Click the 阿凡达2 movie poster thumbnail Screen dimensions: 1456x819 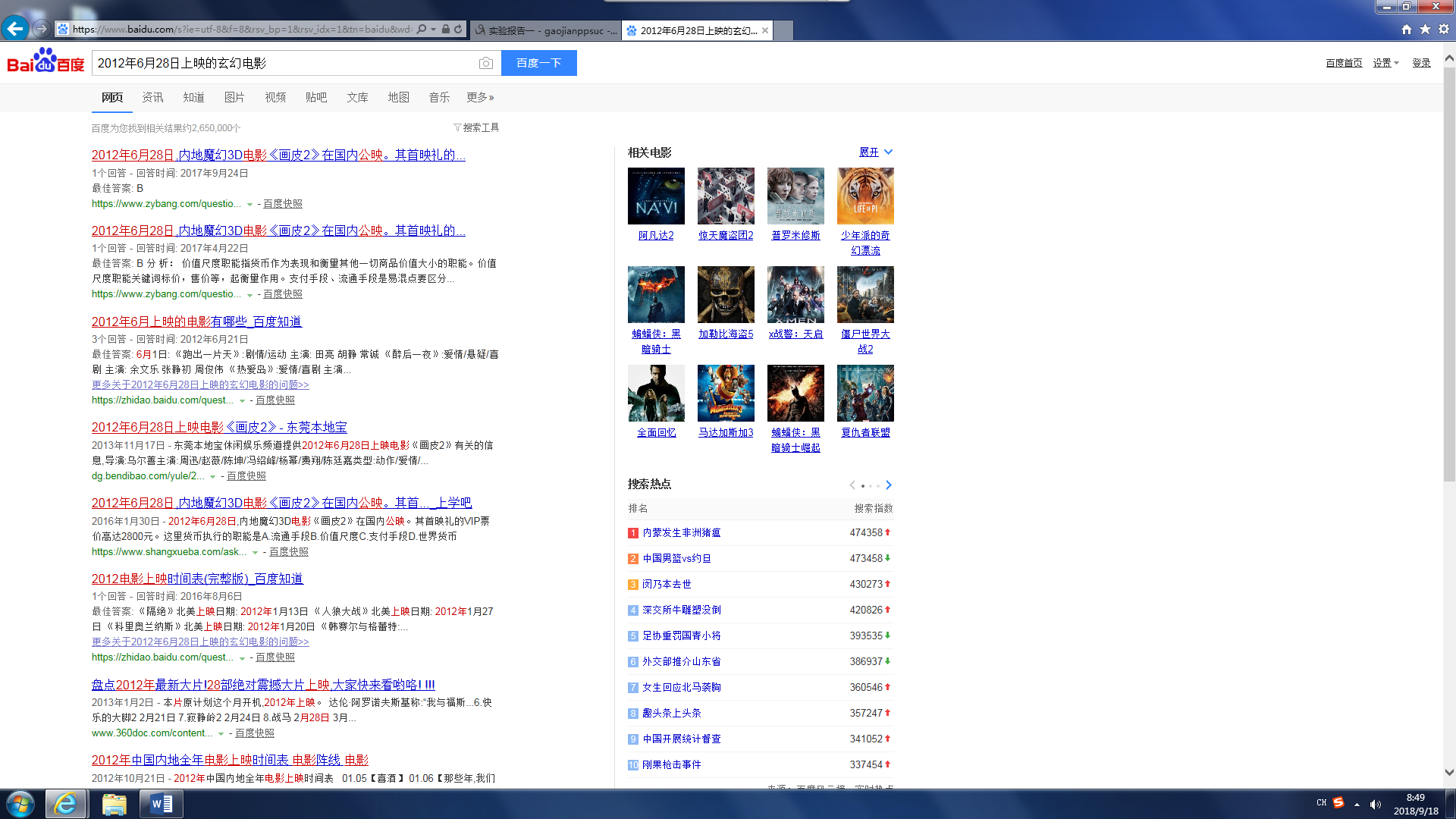coord(656,196)
